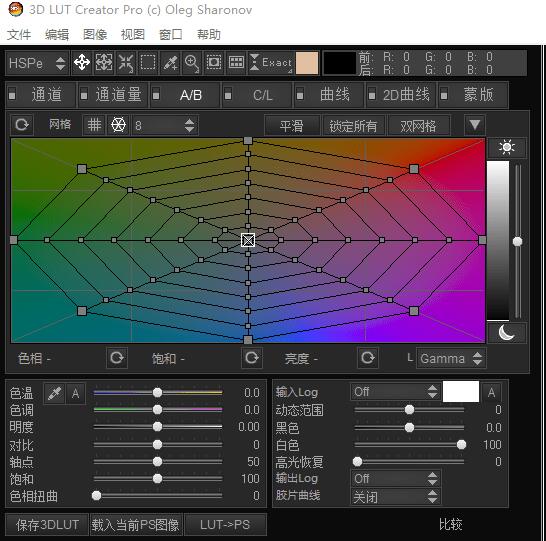
Task: Reset brightness (亮度) with its refresh icon
Action: pos(368,358)
